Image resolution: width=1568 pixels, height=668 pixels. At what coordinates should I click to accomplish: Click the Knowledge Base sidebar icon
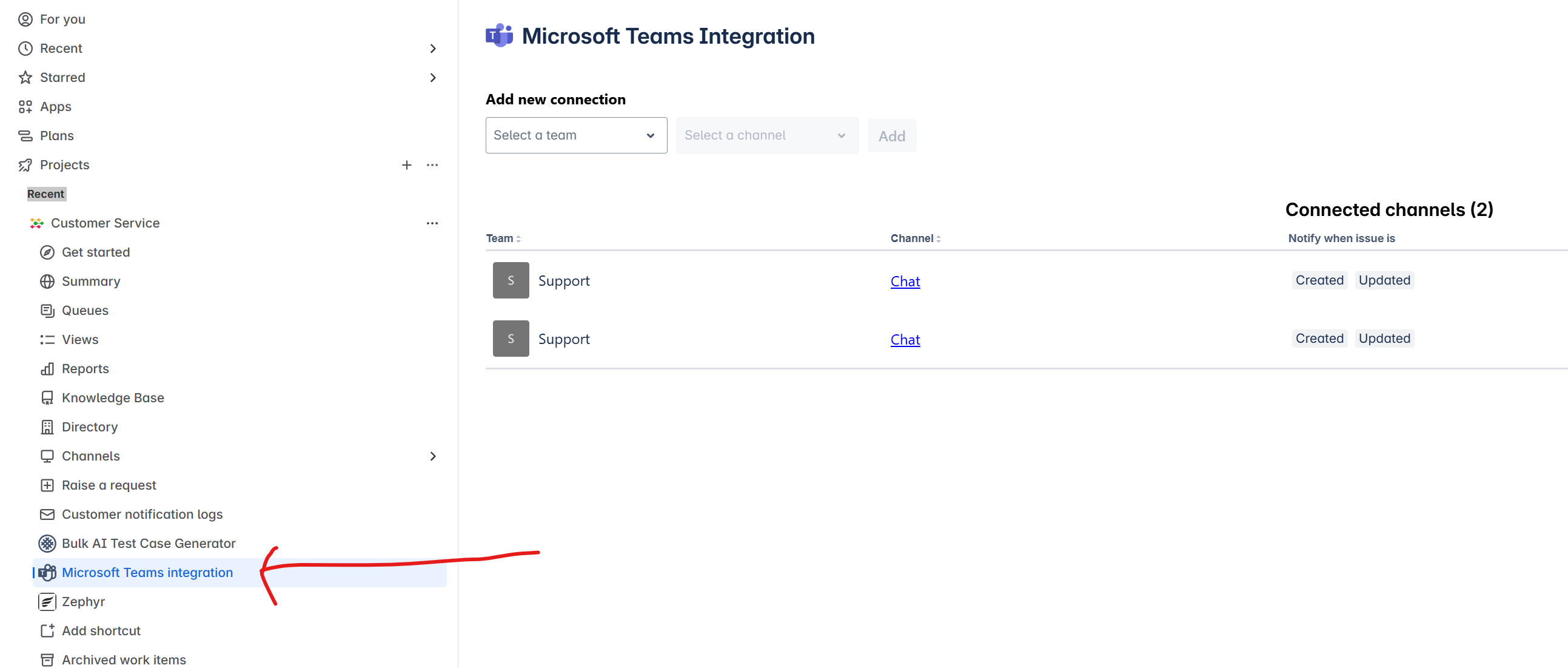47,397
